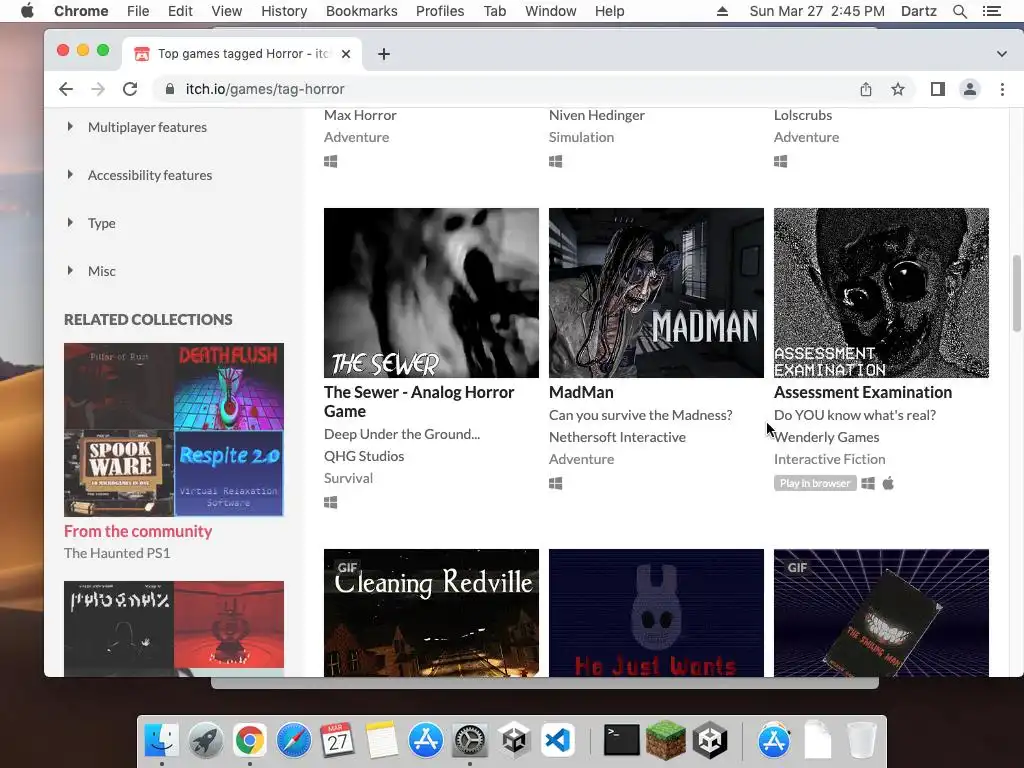The width and height of the screenshot is (1024, 768).
Task: Click the Windows icon under Lolscrubs
Action: pyautogui.click(x=780, y=161)
